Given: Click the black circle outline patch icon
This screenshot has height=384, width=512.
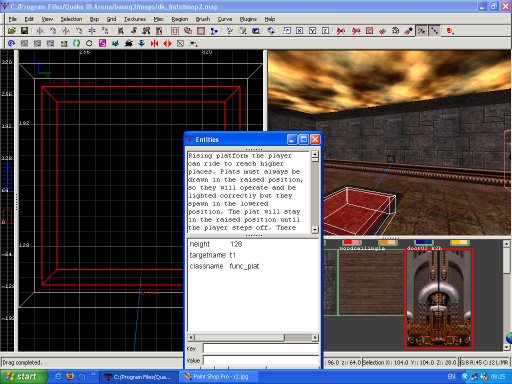Looking at the screenshot, I should (89, 43).
